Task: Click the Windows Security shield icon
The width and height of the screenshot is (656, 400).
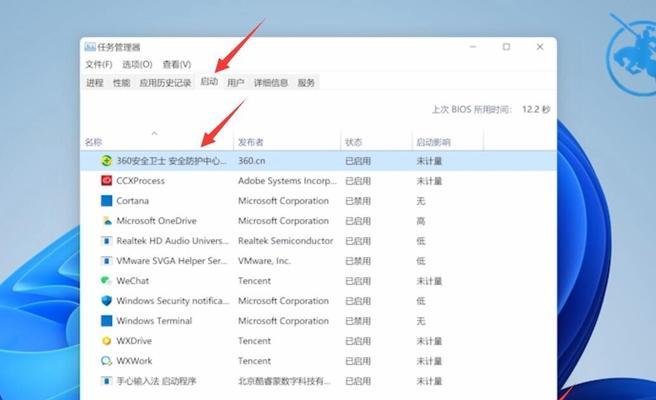Action: coord(107,301)
